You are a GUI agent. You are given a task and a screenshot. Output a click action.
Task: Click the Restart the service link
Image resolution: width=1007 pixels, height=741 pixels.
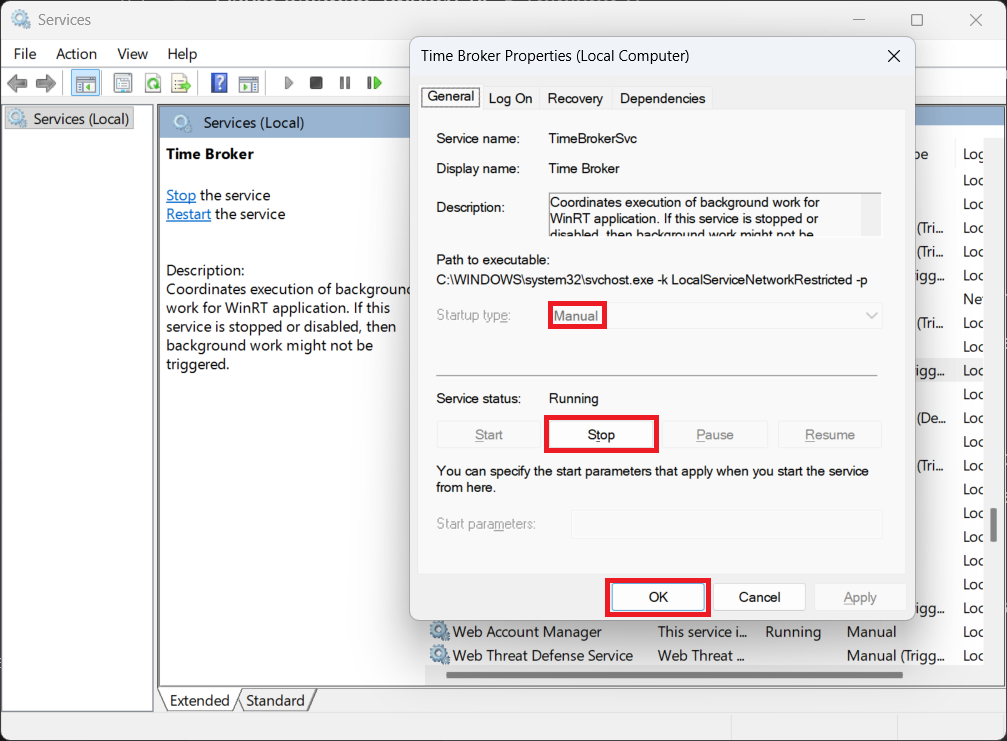click(188, 214)
